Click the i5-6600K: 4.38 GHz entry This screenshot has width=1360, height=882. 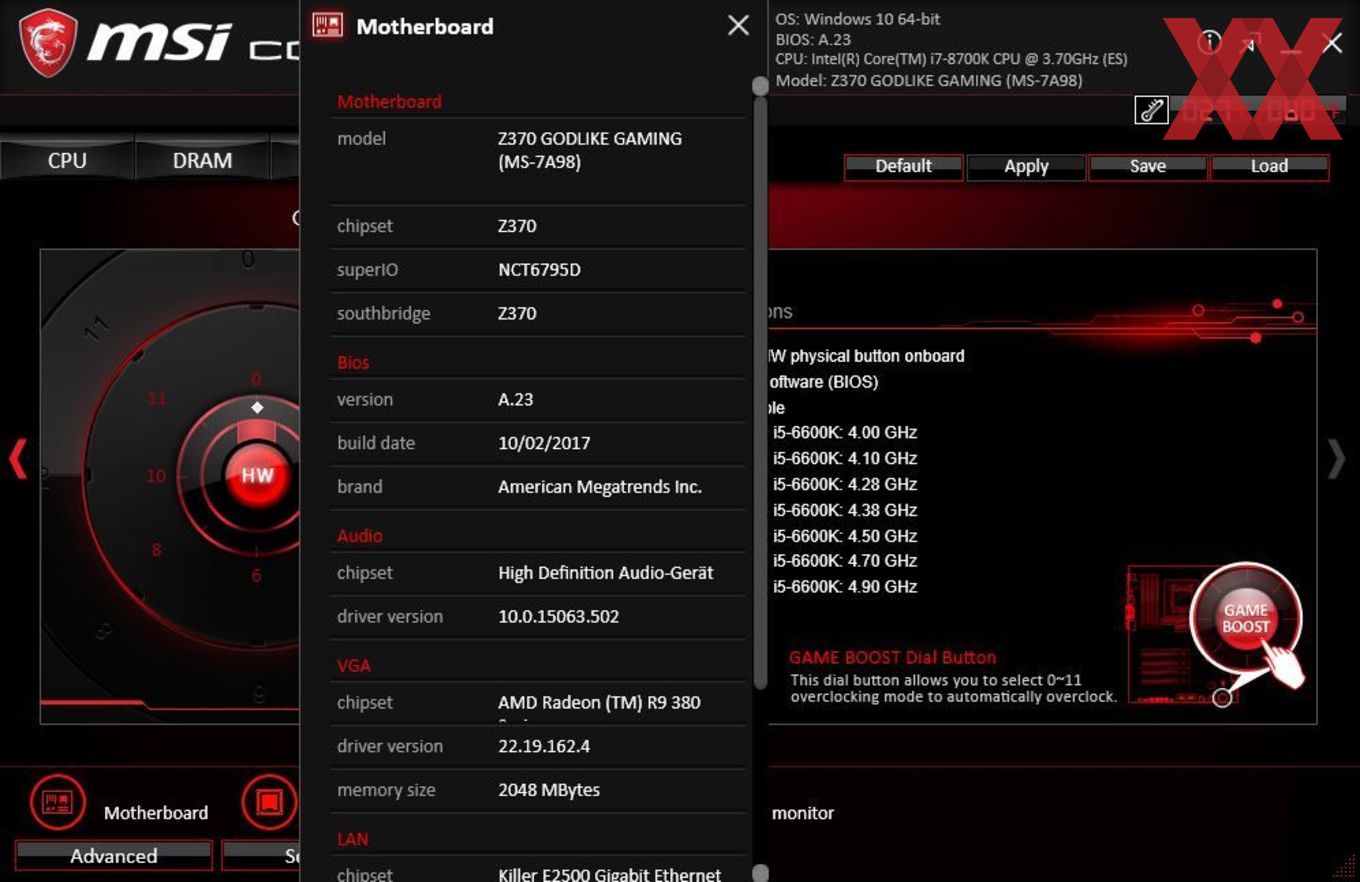(x=844, y=510)
